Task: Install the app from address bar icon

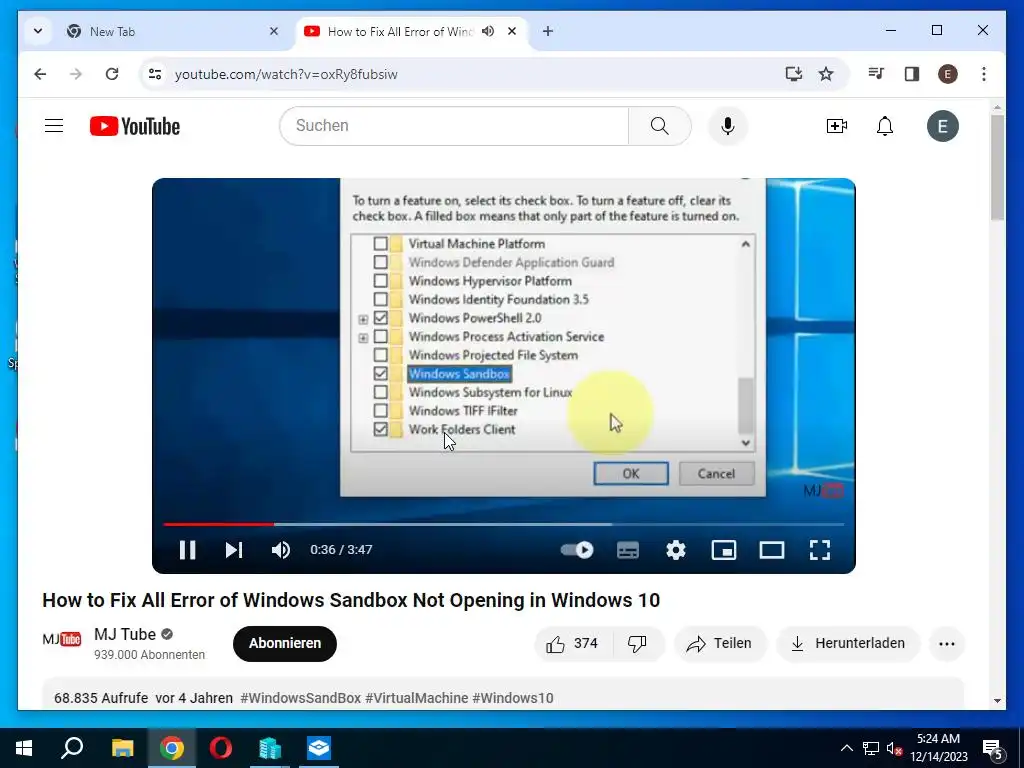Action: point(793,74)
